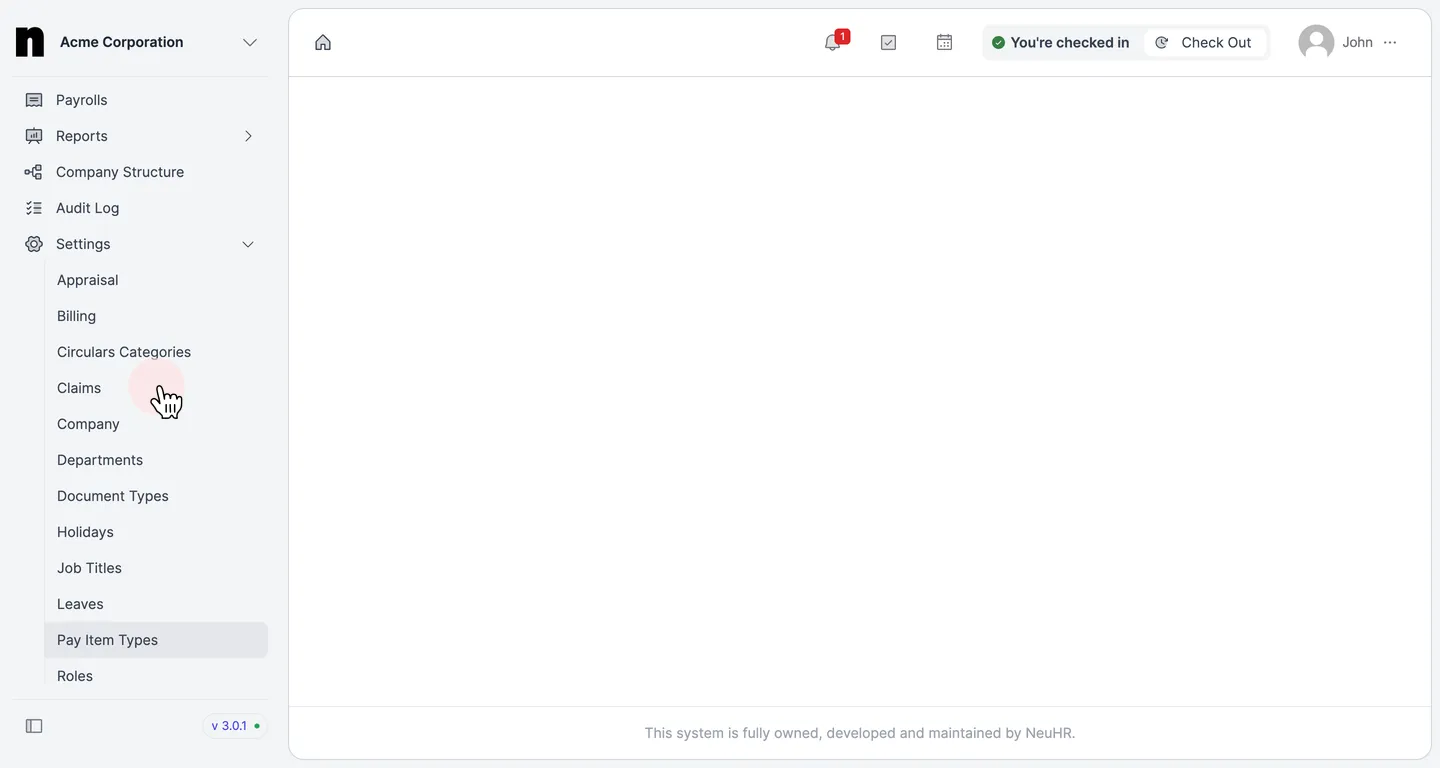Click the John user name
This screenshot has height=768, width=1440.
point(1357,42)
